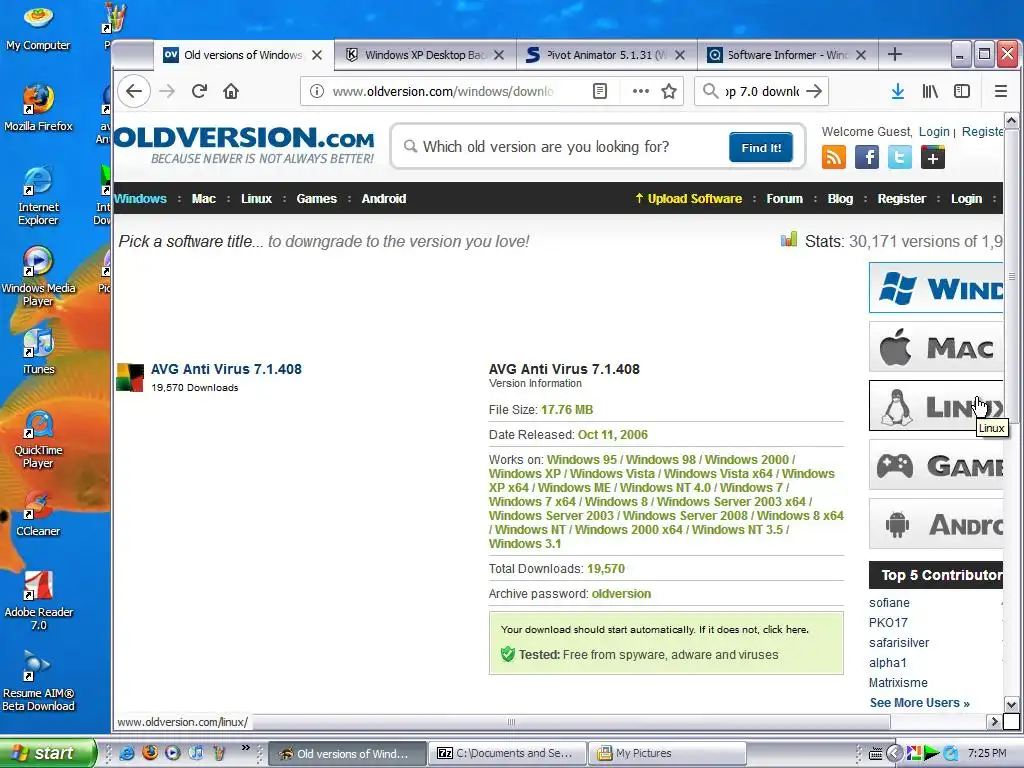Switch to Software Informer tab
Screen dimensions: 1024x768
click(x=787, y=55)
